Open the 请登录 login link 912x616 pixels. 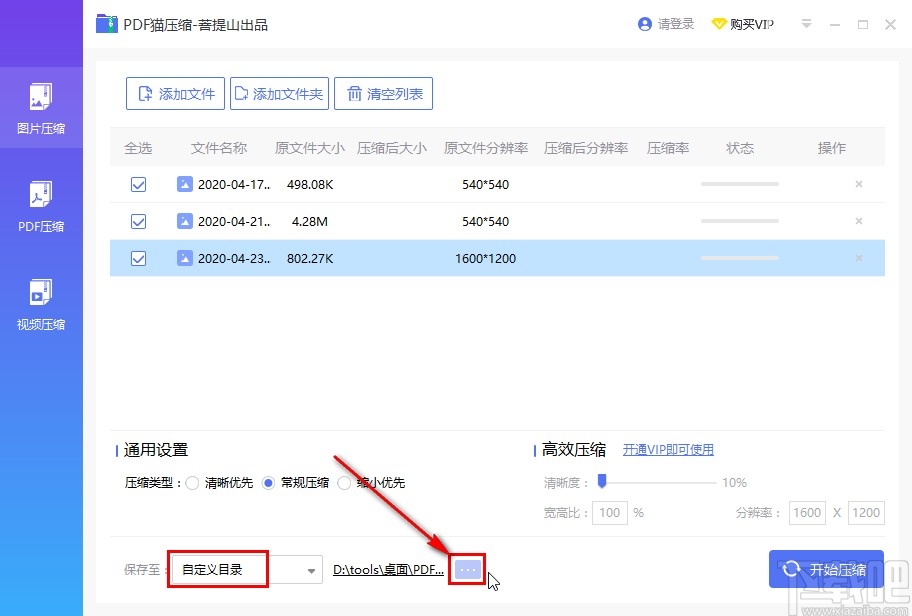tap(676, 24)
